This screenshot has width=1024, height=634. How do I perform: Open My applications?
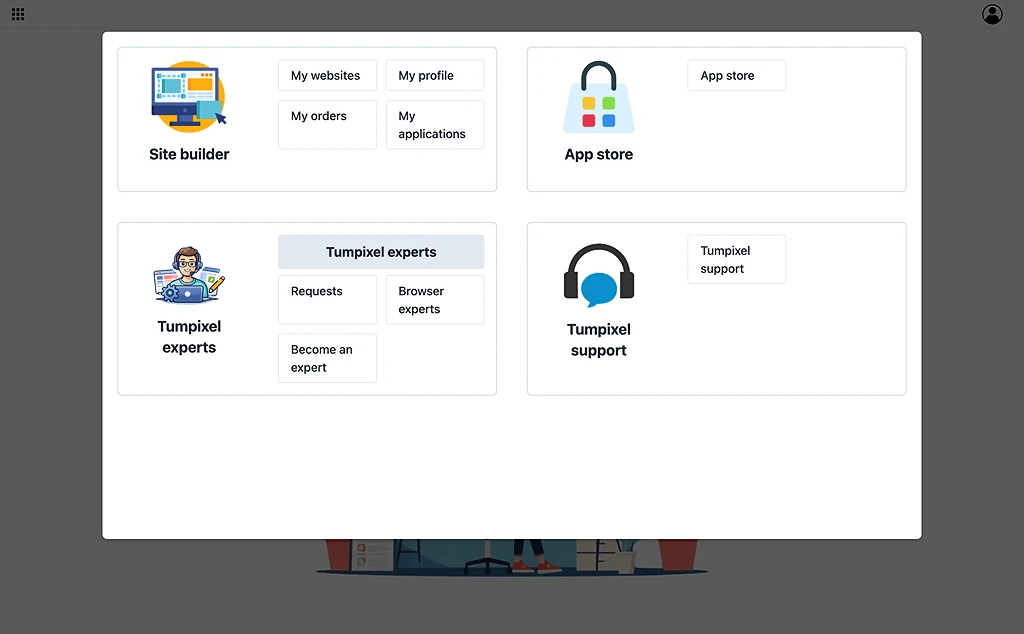tap(435, 125)
